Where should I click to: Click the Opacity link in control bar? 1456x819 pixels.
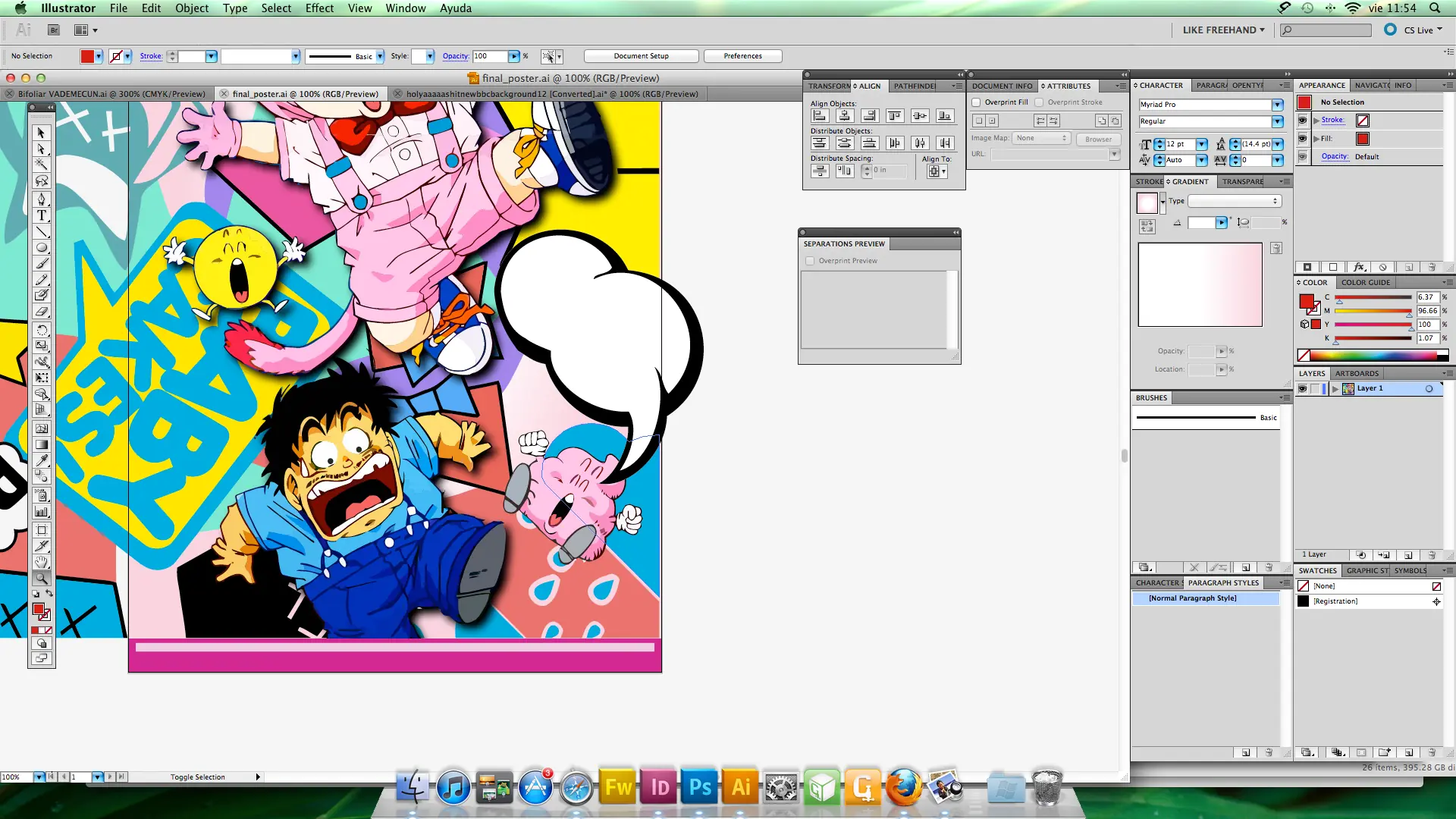click(455, 56)
